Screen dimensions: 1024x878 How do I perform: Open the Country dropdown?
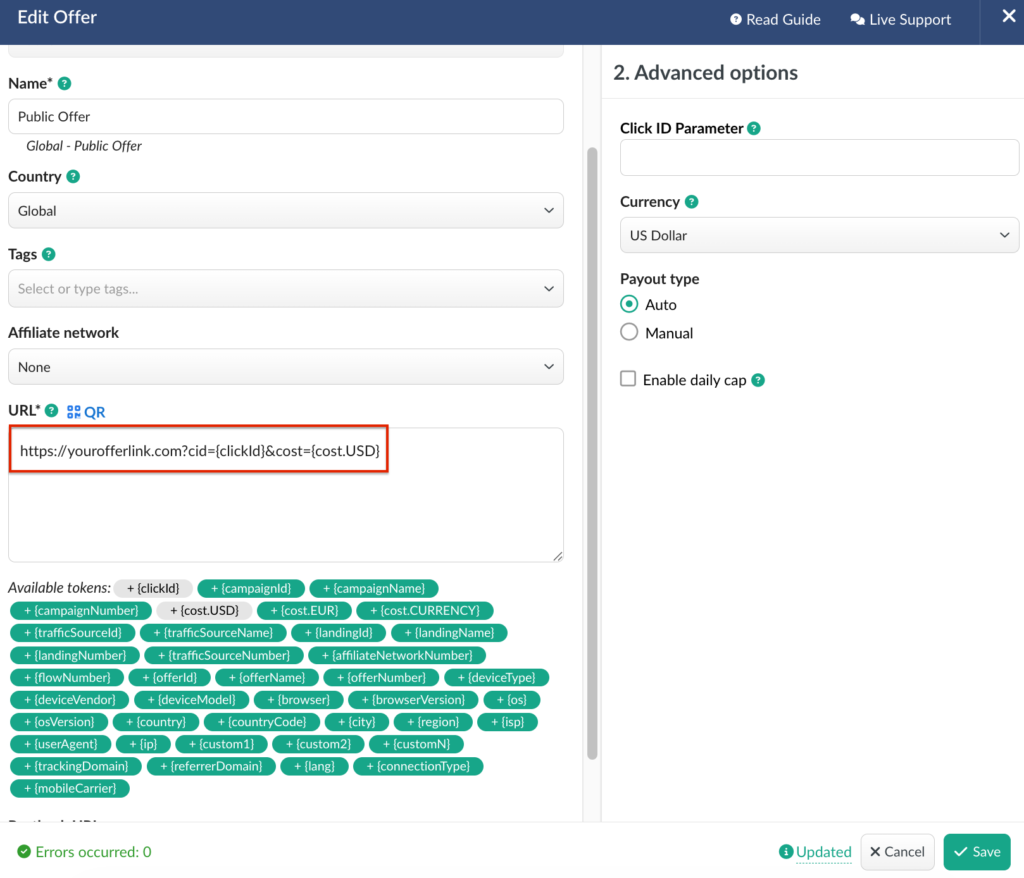tap(285, 211)
